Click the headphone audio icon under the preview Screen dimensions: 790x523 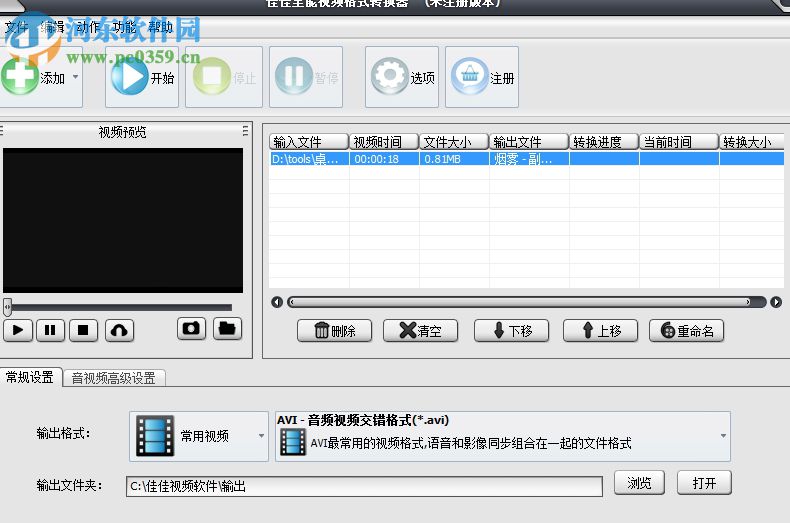click(119, 331)
